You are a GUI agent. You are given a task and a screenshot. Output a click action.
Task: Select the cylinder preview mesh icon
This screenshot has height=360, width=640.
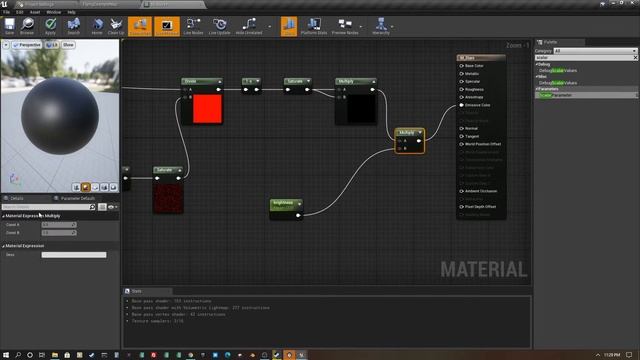coord(76,187)
